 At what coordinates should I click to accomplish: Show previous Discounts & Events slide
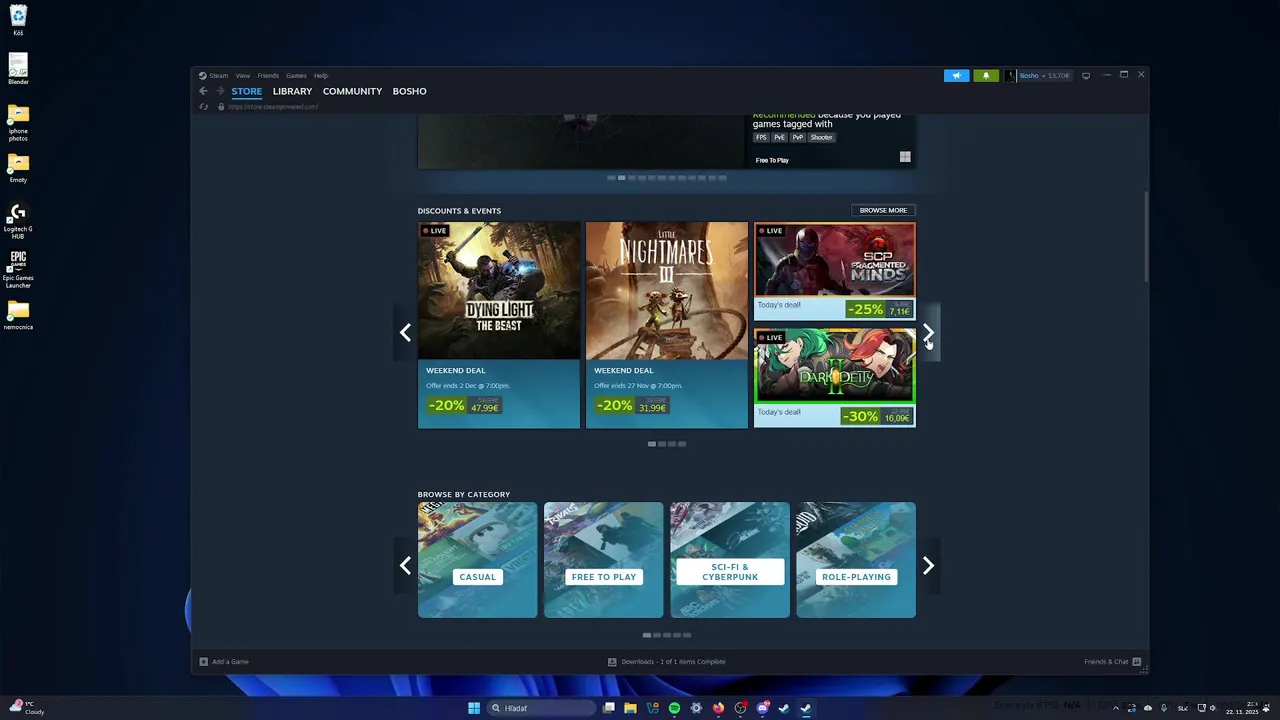pyautogui.click(x=405, y=333)
